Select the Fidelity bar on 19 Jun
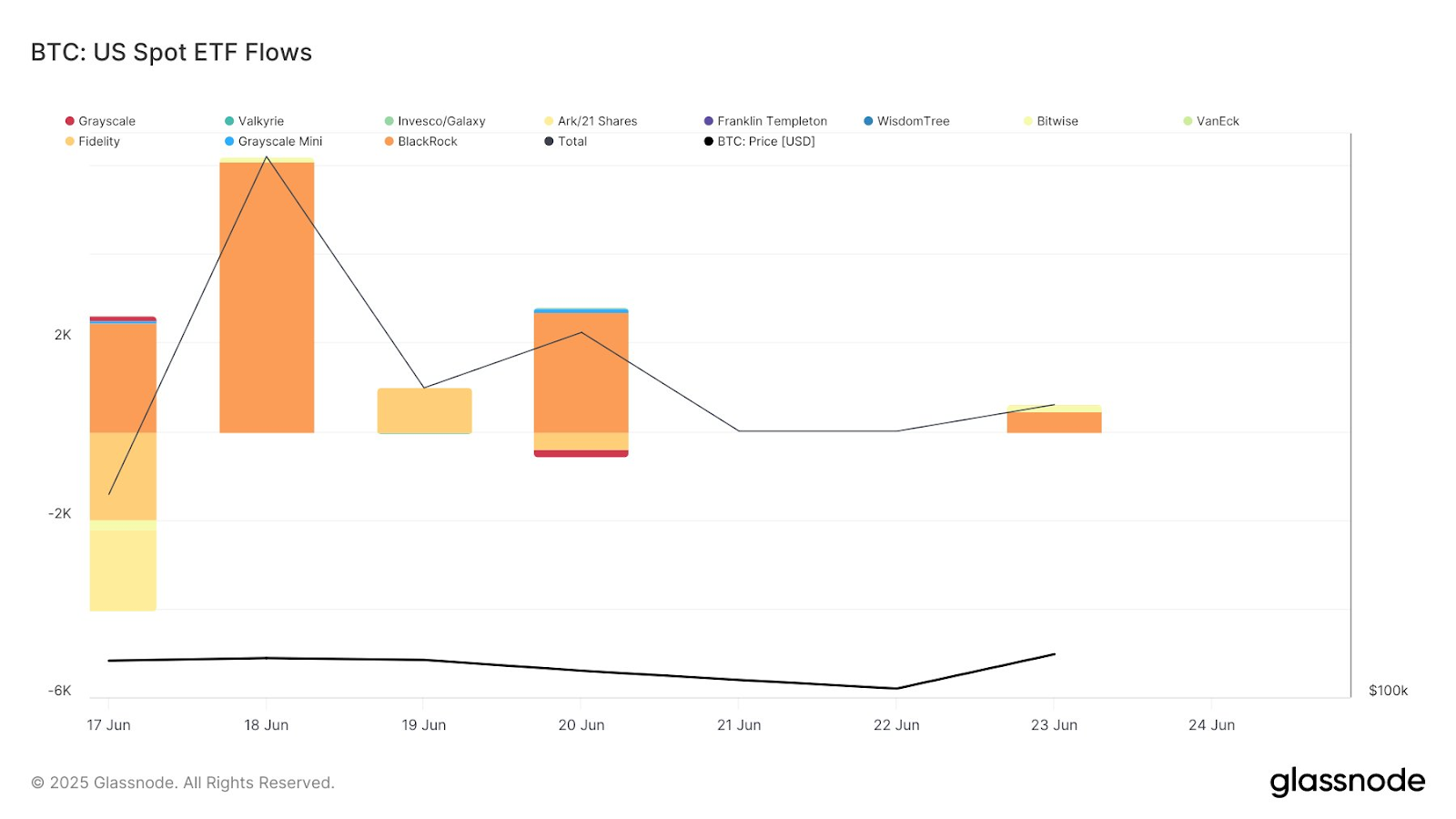This screenshot has width=1456, height=819. (x=424, y=410)
